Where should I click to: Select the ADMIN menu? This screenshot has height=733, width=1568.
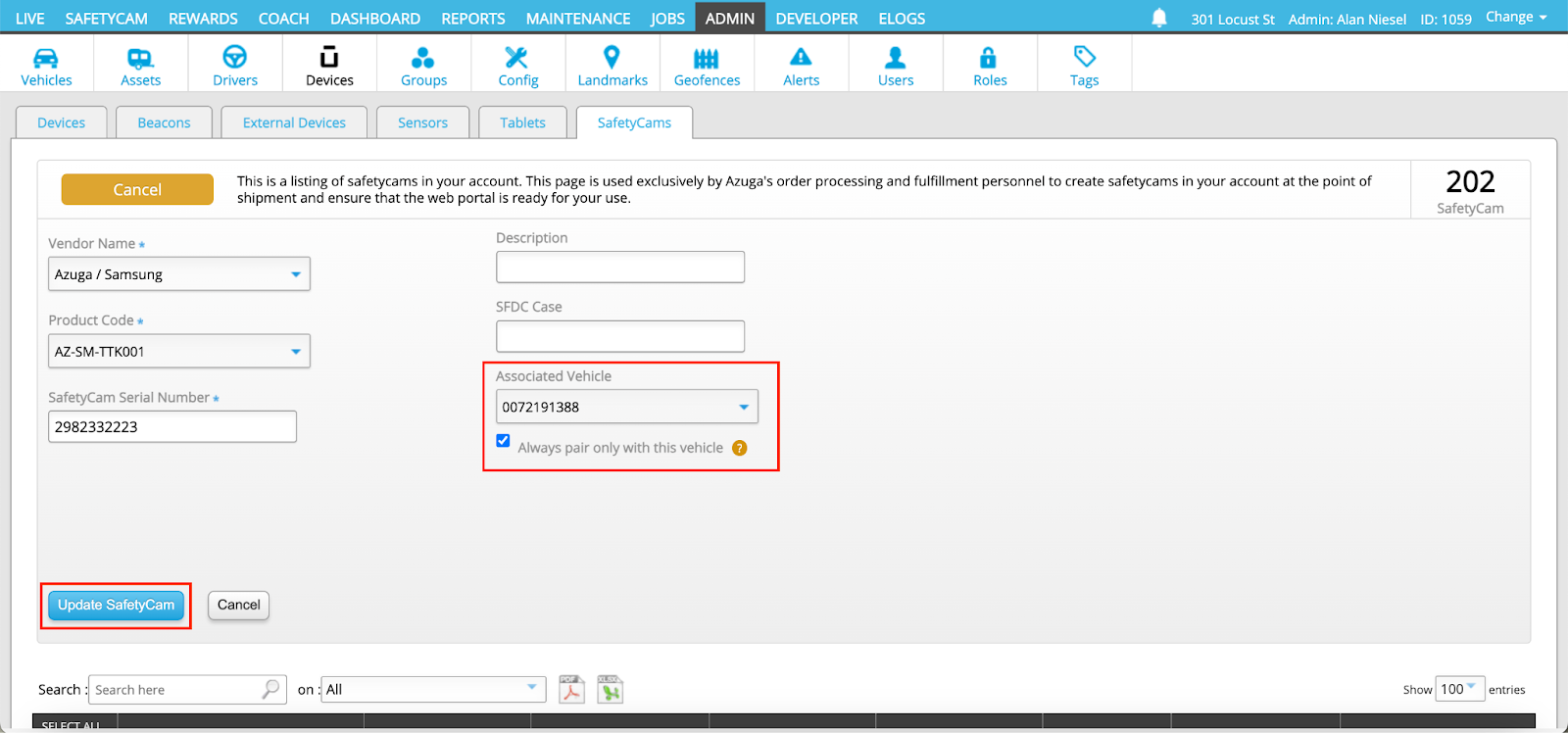tap(730, 18)
